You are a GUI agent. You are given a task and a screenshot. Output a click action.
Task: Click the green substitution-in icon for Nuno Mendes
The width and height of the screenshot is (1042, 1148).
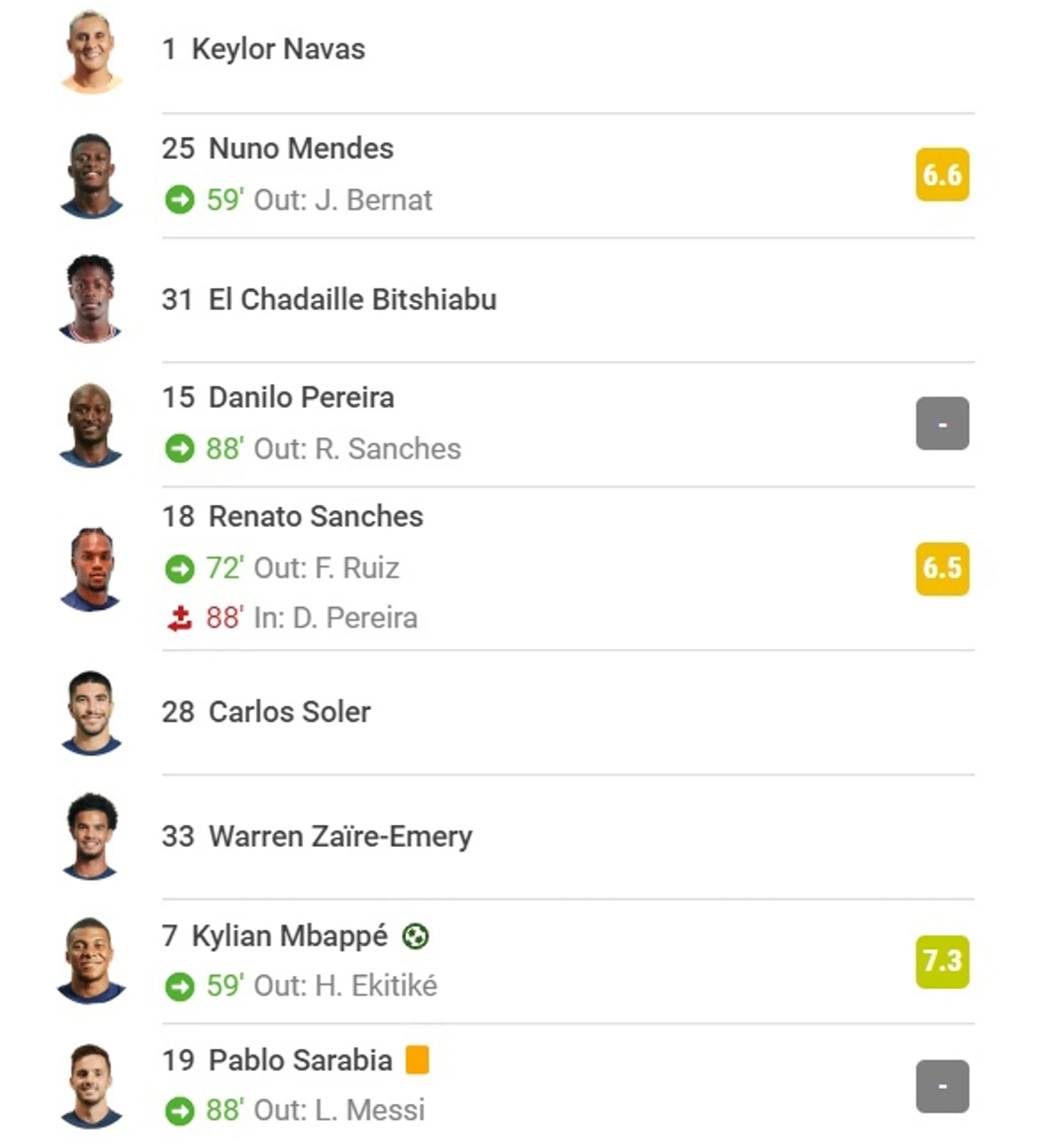pos(179,200)
